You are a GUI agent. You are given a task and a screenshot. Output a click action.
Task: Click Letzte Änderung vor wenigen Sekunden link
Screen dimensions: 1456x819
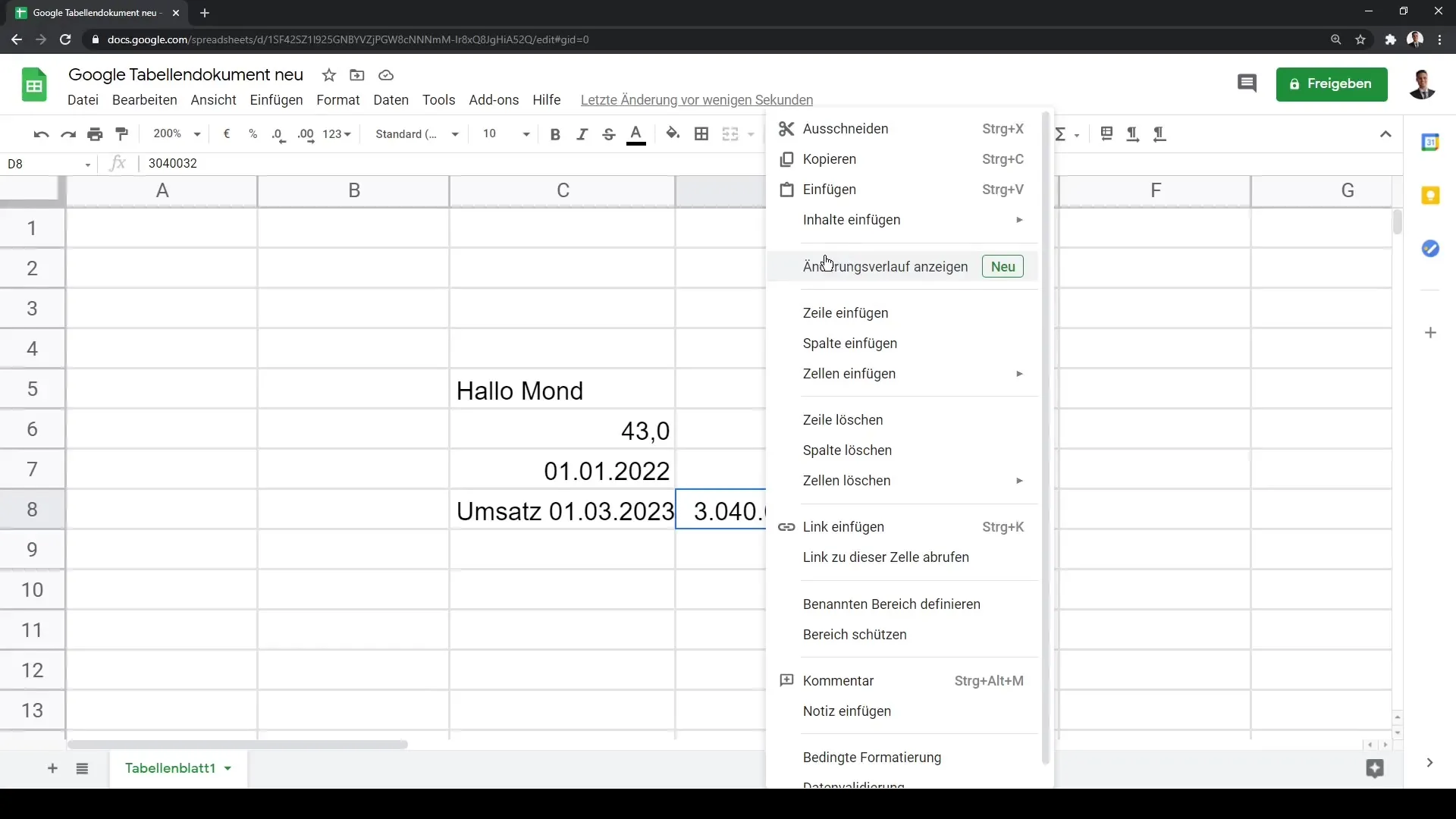[x=696, y=100]
